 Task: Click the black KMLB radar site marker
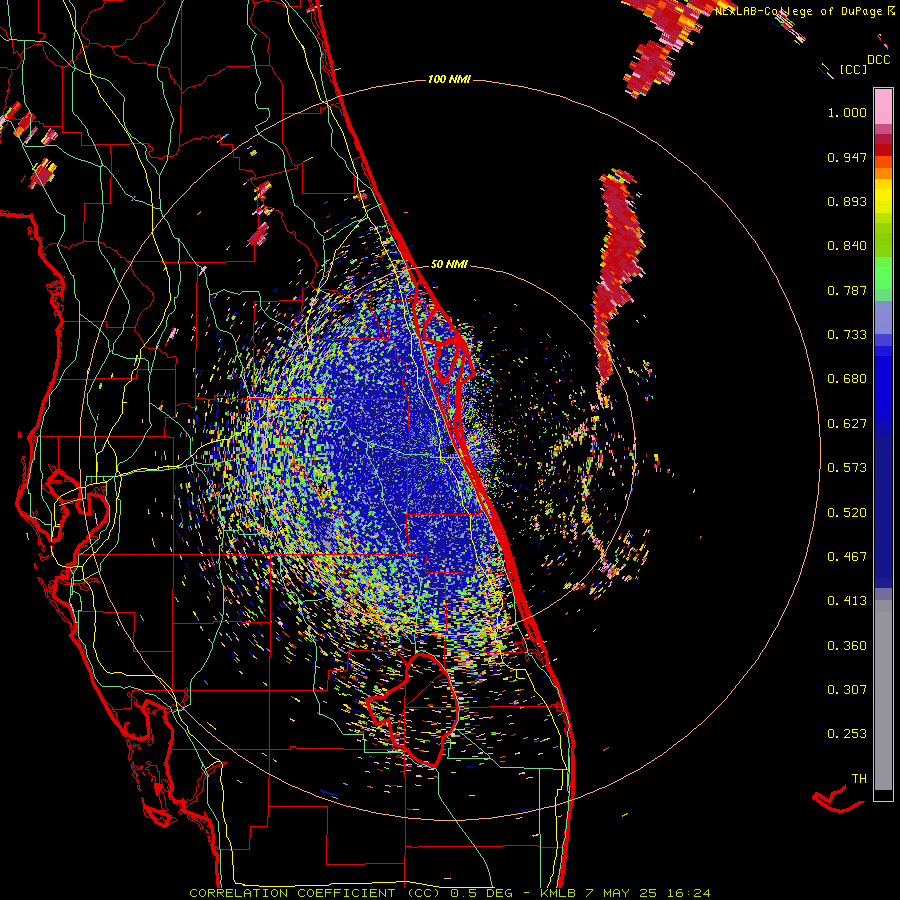450,451
